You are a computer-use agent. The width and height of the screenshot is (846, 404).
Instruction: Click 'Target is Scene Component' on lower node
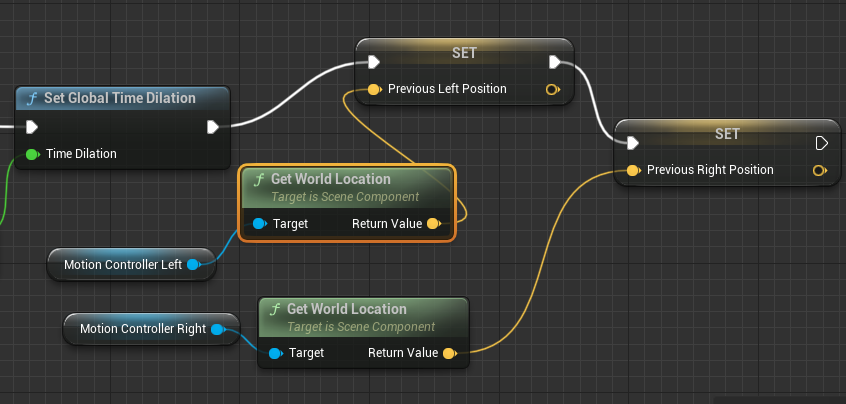click(361, 327)
